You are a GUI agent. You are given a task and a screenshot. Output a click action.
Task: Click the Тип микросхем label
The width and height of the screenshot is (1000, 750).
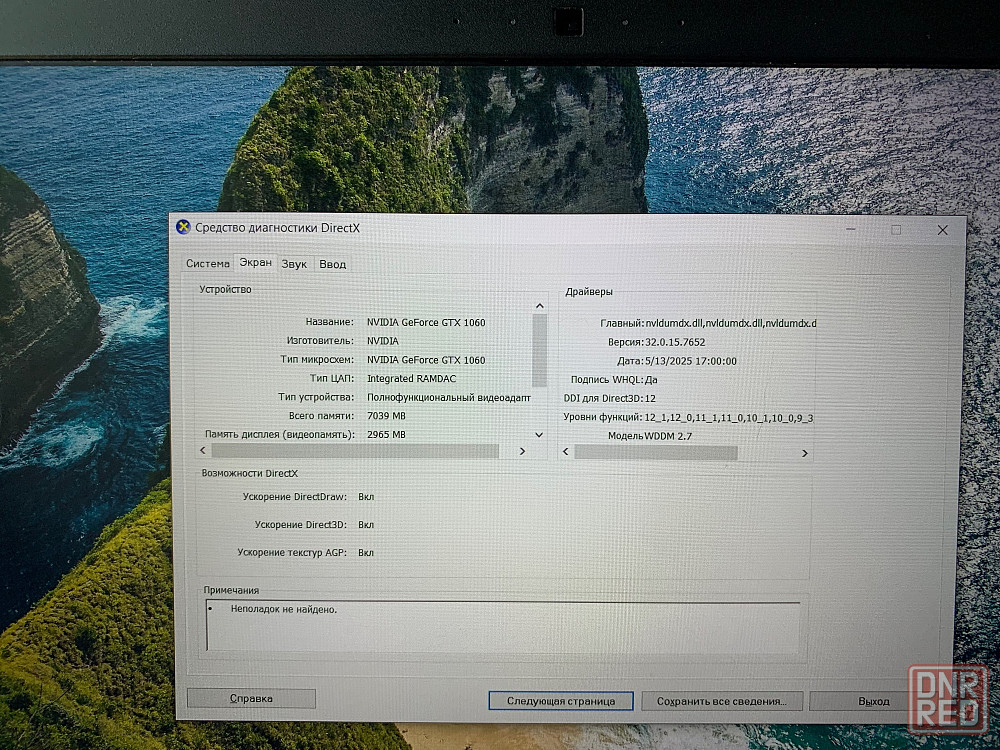317,360
